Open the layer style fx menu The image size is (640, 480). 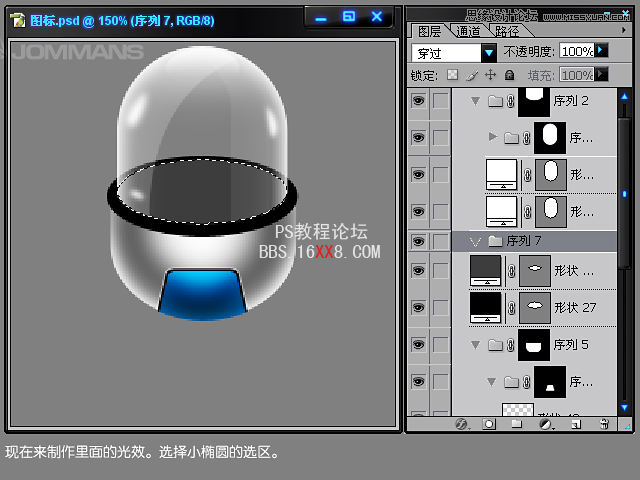462,424
